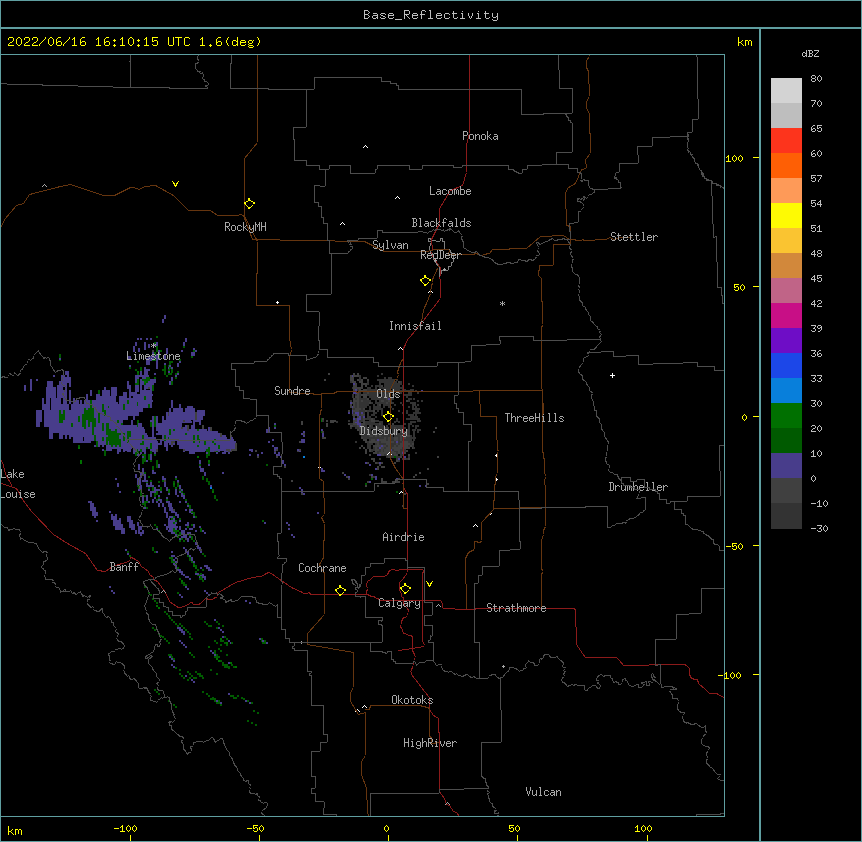
Task: Select the purple 10 dBZ legend color
Action: [x=786, y=466]
